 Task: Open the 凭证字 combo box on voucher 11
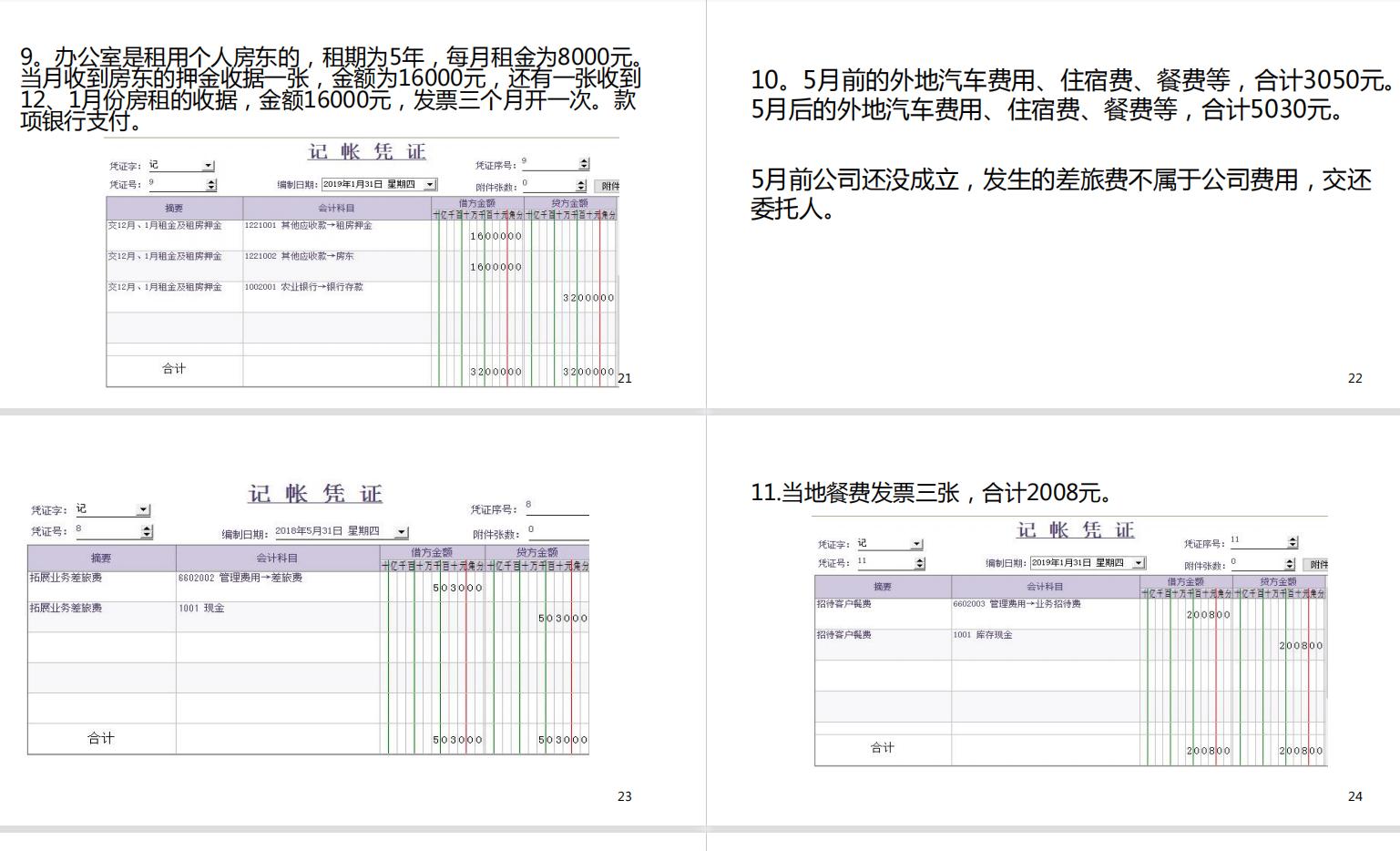917,543
